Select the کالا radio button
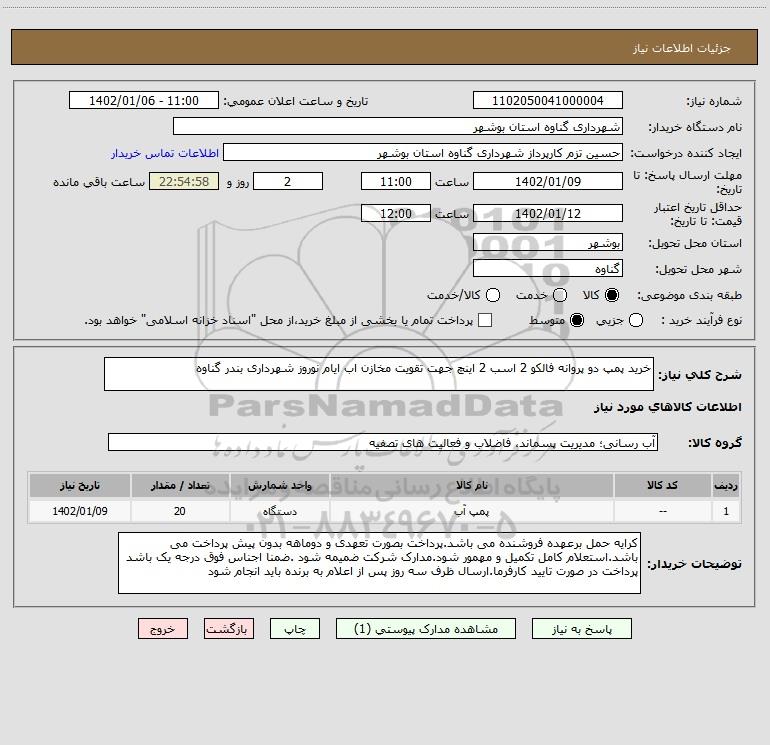The height and width of the screenshot is (745, 770). (x=612, y=295)
